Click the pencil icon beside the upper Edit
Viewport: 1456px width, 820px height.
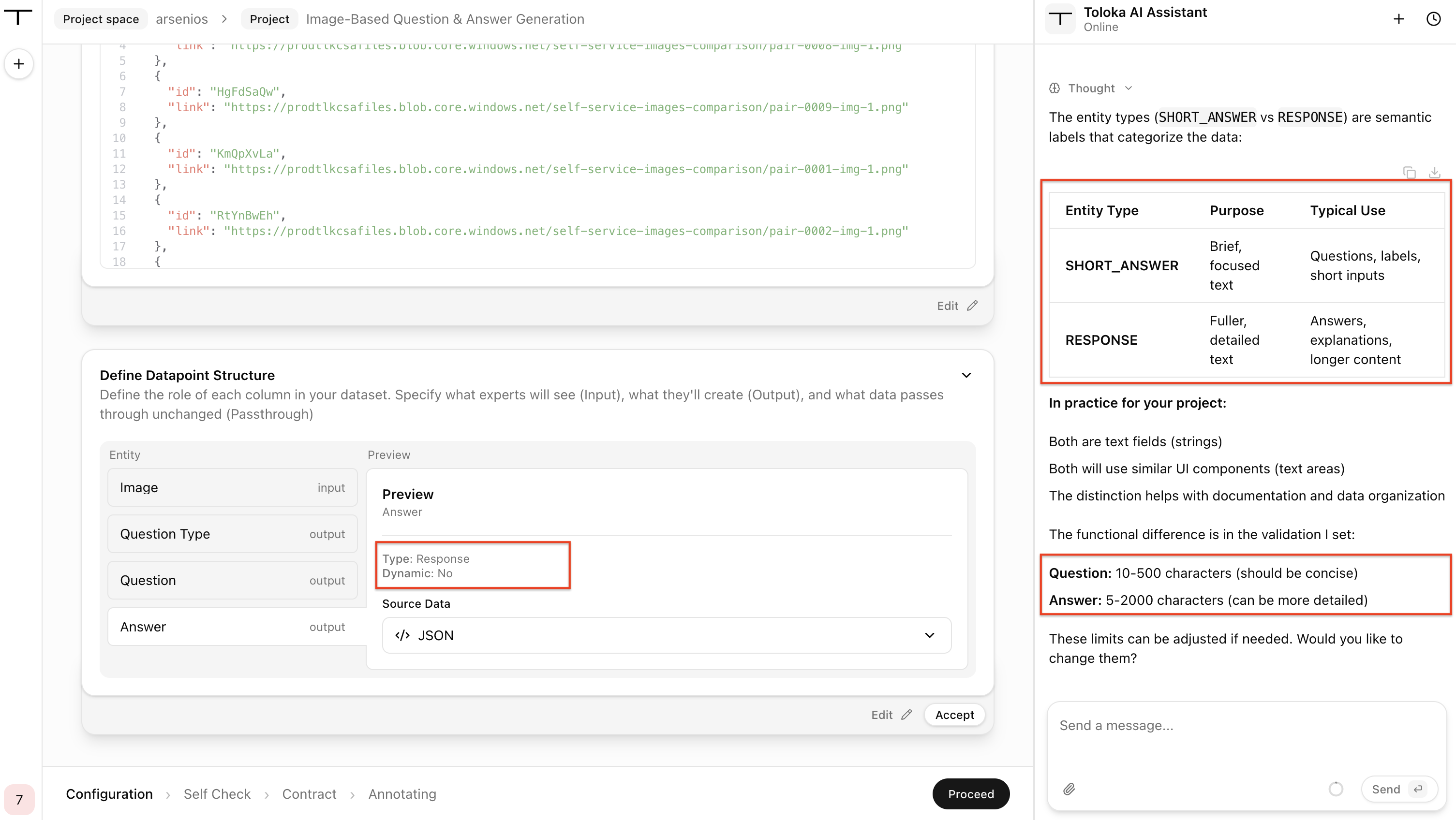(972, 306)
